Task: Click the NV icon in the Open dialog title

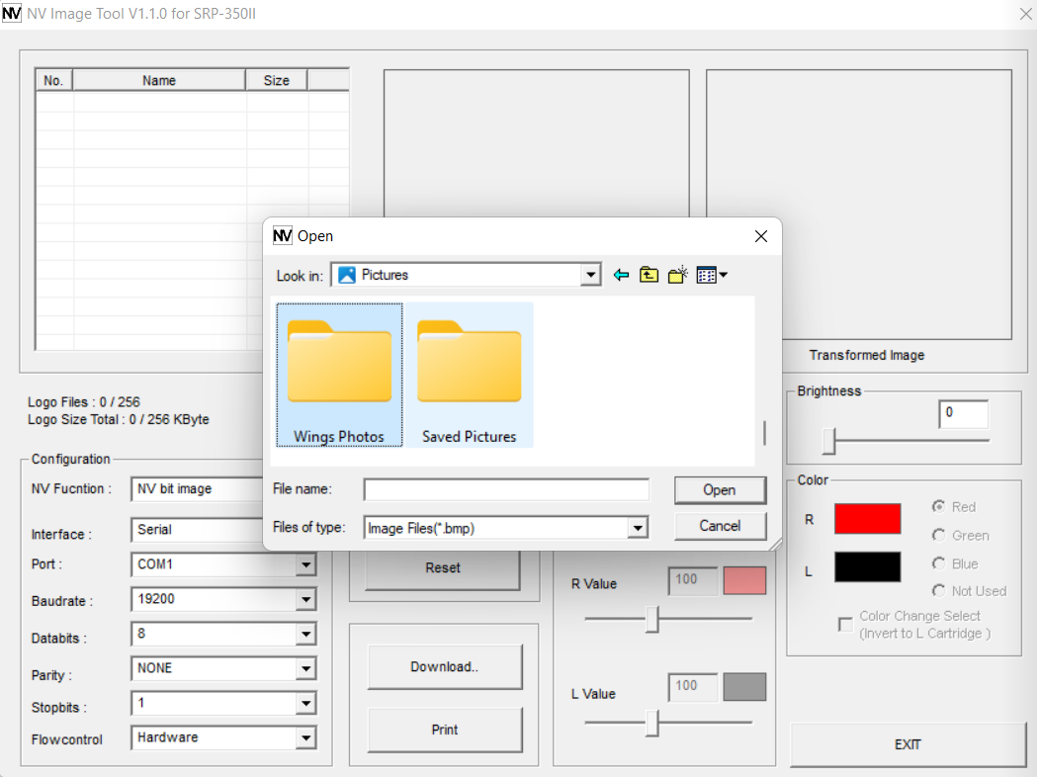Action: (282, 236)
